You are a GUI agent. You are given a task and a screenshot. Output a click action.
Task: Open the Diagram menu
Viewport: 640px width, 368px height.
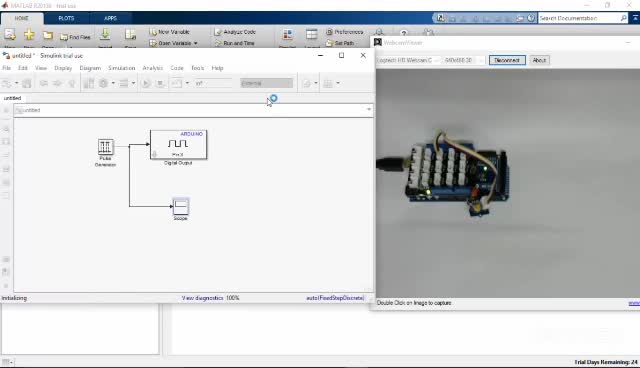[x=90, y=68]
